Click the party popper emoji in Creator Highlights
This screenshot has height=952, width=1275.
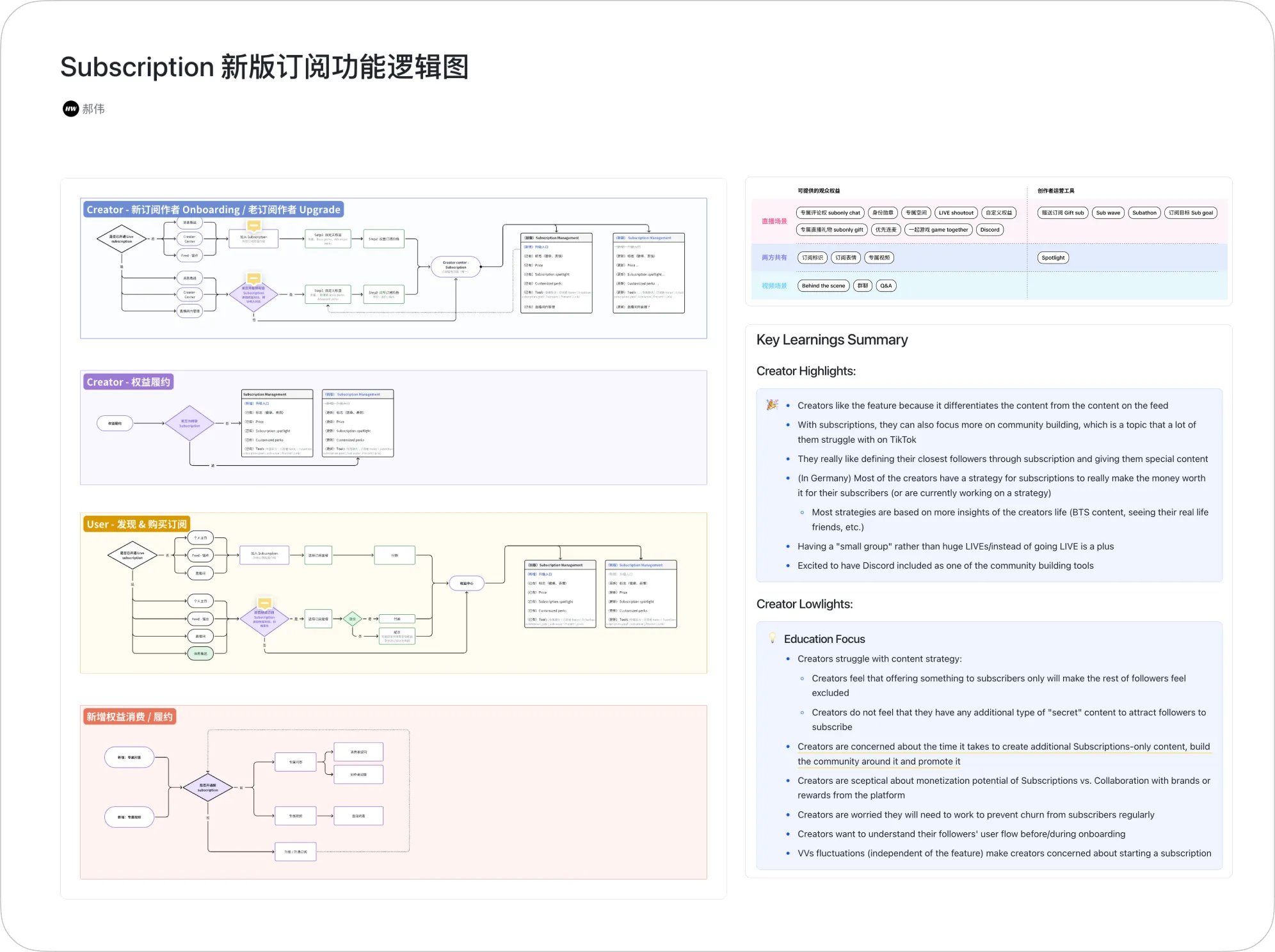coord(773,405)
